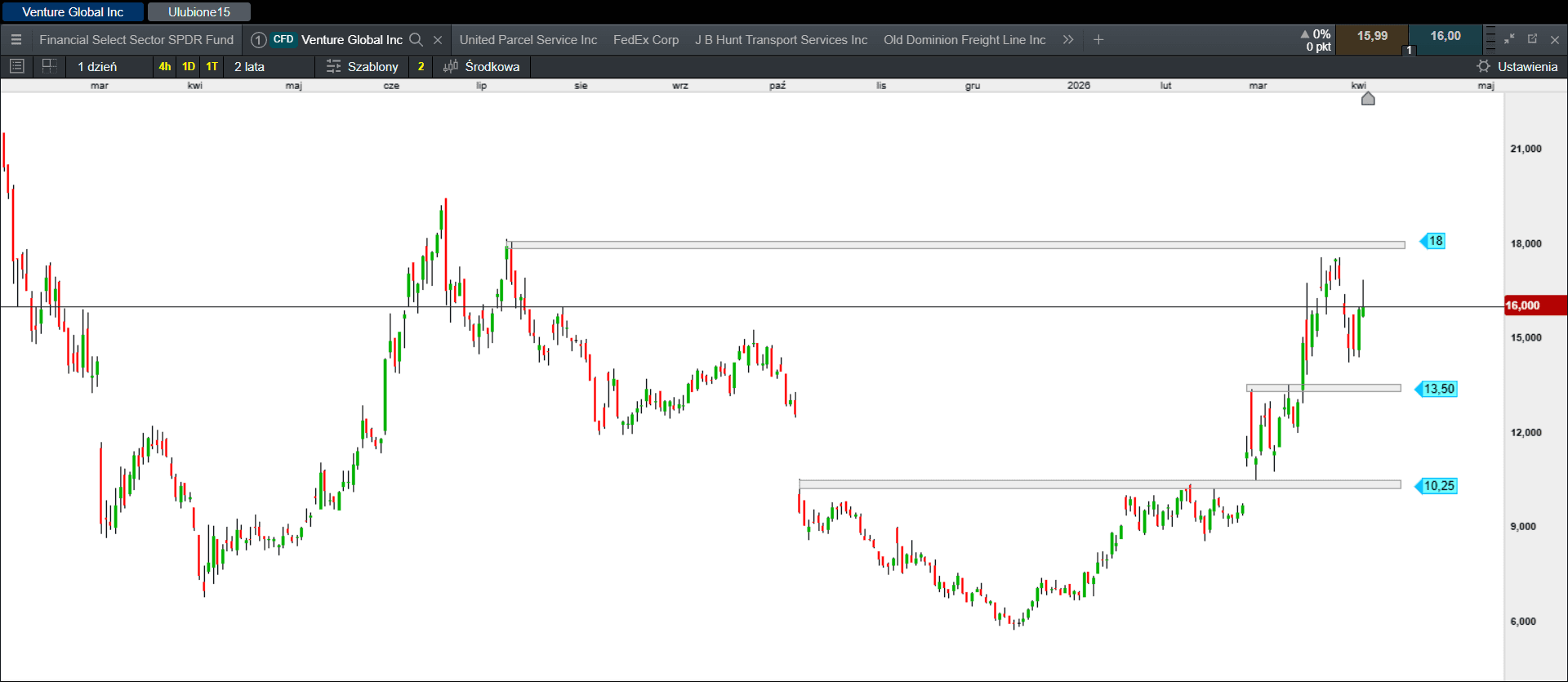Switch to the Ulubione15 tab

[199, 12]
